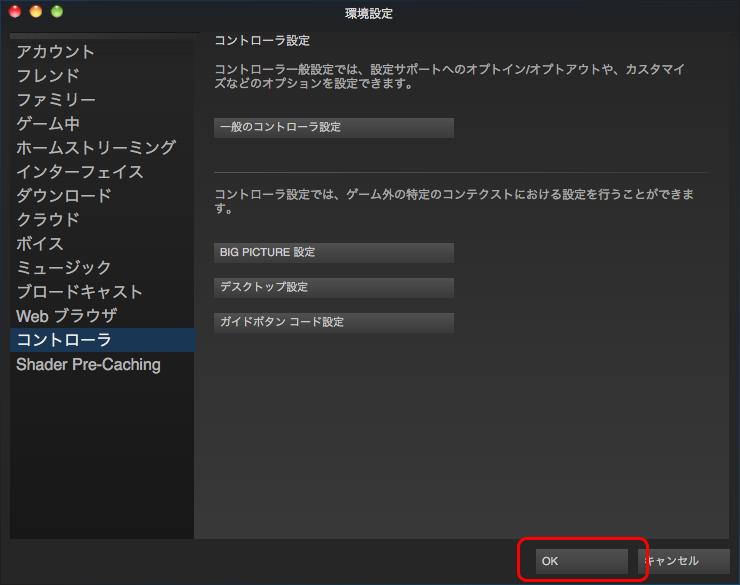
Task: Select the クラウド category
Action: (102, 220)
